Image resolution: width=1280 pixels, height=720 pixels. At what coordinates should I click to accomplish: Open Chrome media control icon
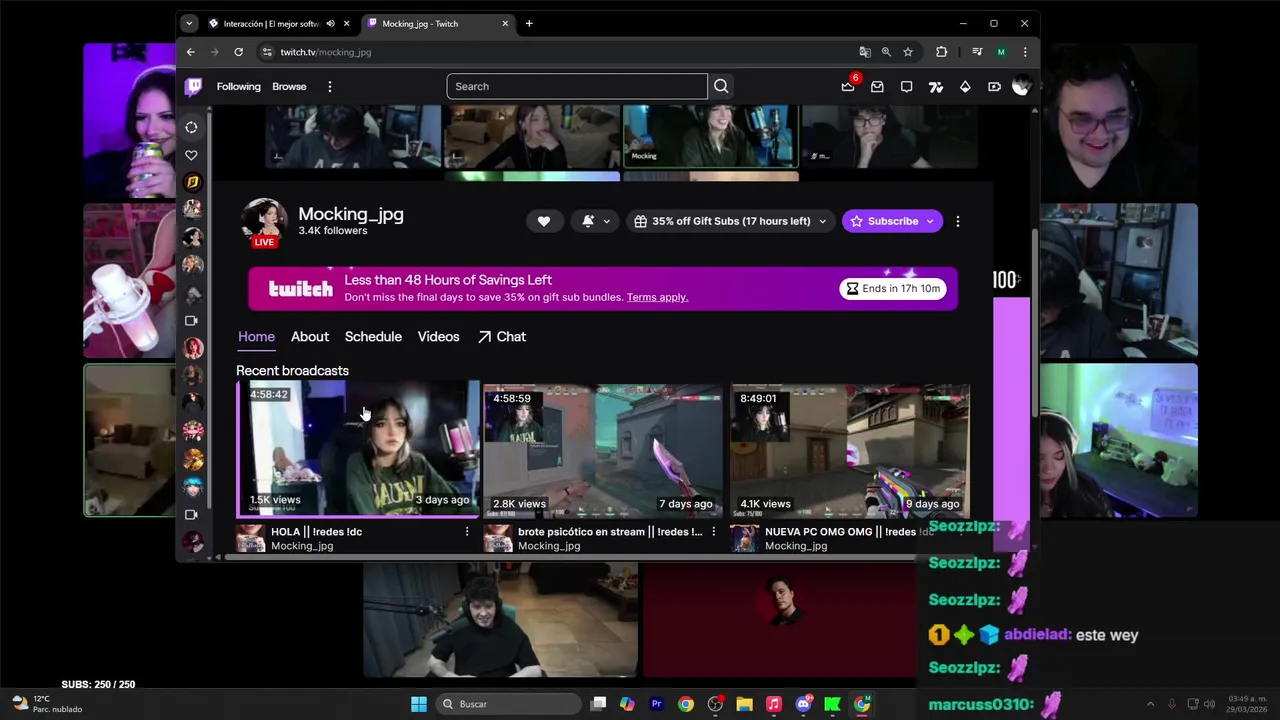(x=977, y=52)
